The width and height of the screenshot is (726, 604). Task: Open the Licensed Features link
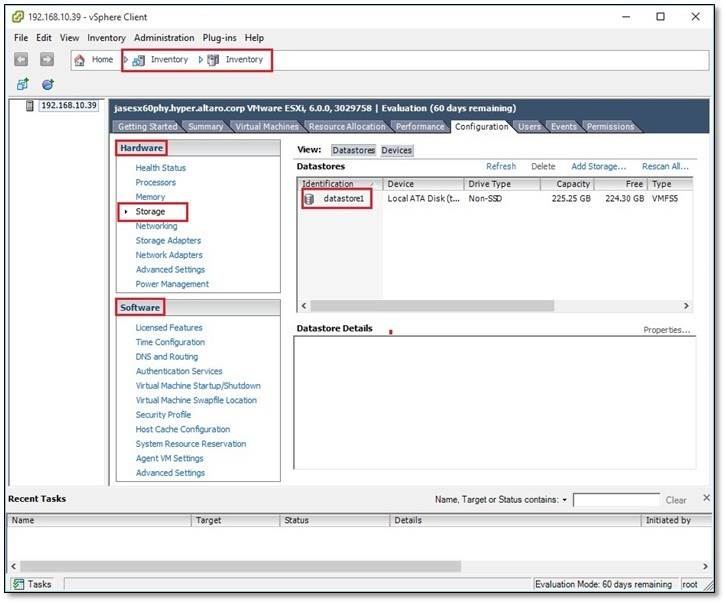coord(169,328)
